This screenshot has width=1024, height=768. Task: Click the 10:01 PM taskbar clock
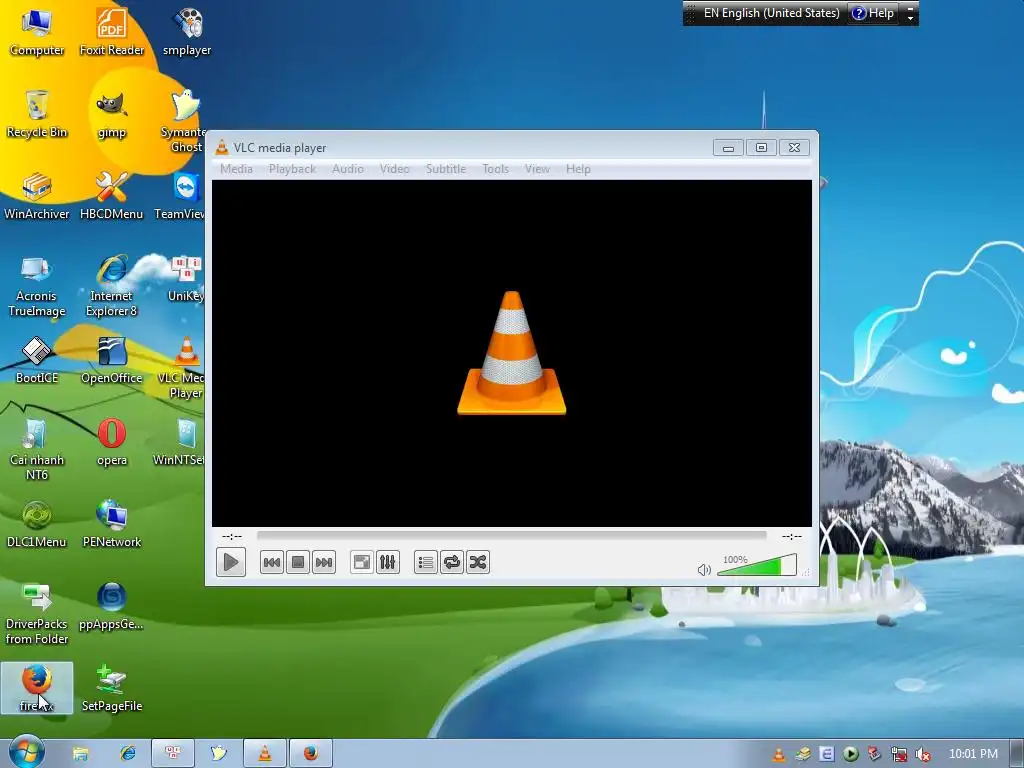pos(973,754)
